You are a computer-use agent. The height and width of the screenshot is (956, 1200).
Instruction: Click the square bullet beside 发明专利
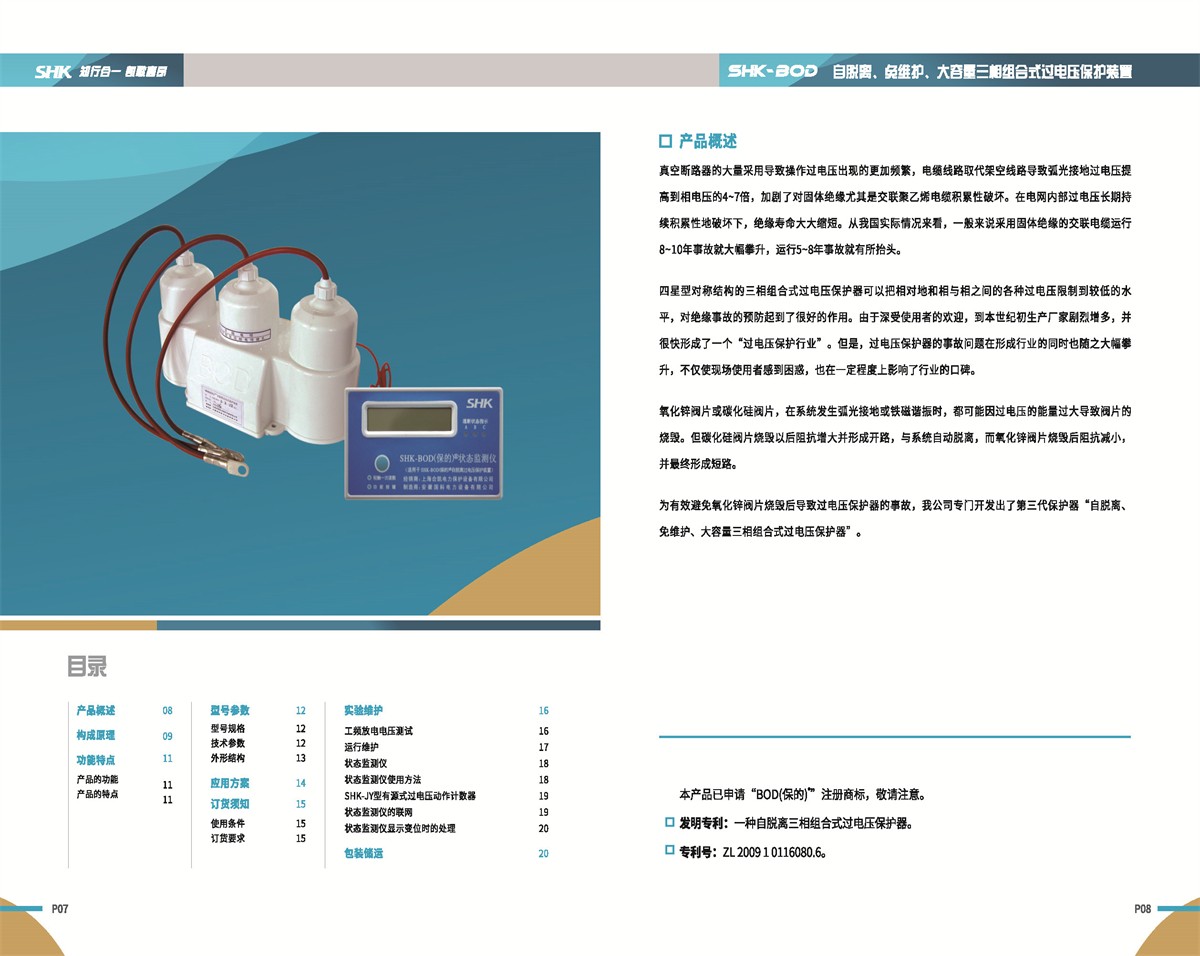click(670, 822)
